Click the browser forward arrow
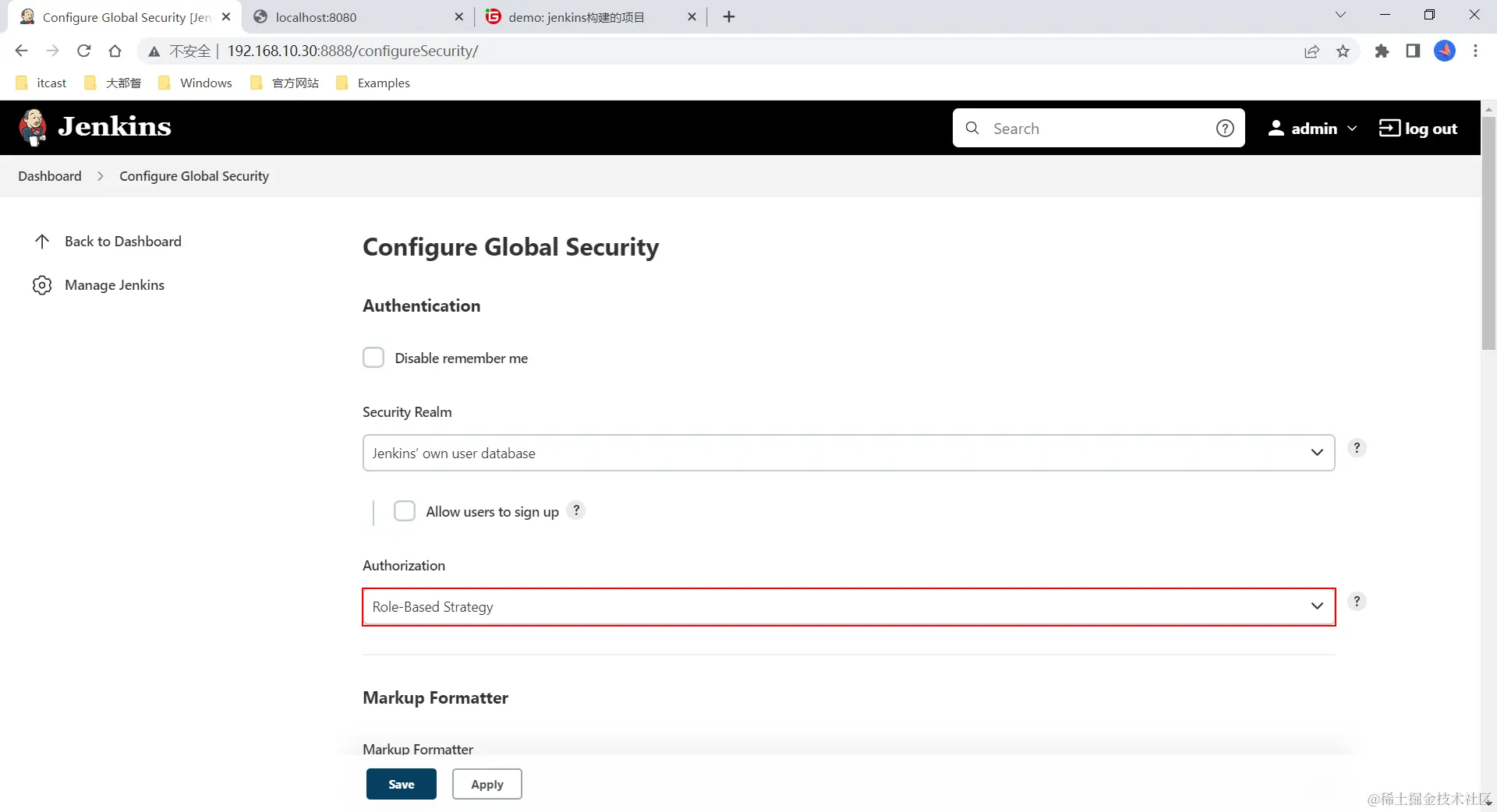1497x812 pixels. (x=52, y=51)
